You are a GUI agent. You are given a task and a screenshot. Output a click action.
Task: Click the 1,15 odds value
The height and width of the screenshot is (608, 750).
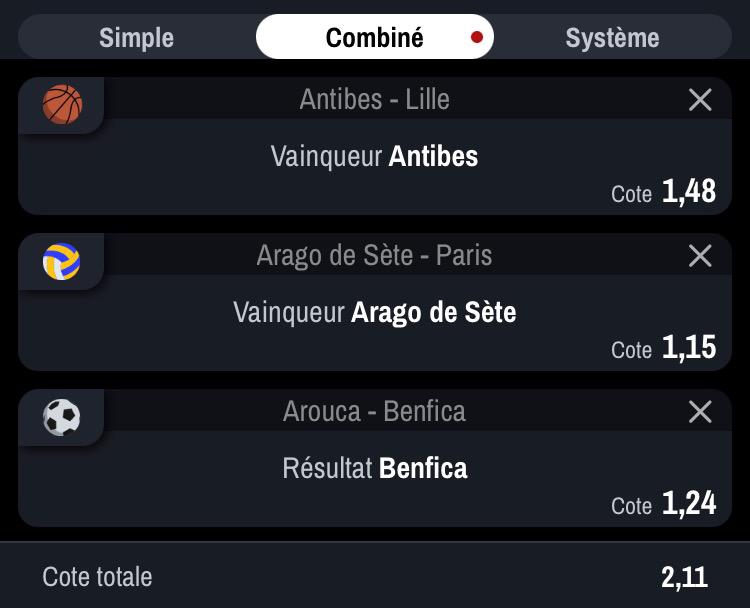pos(689,347)
